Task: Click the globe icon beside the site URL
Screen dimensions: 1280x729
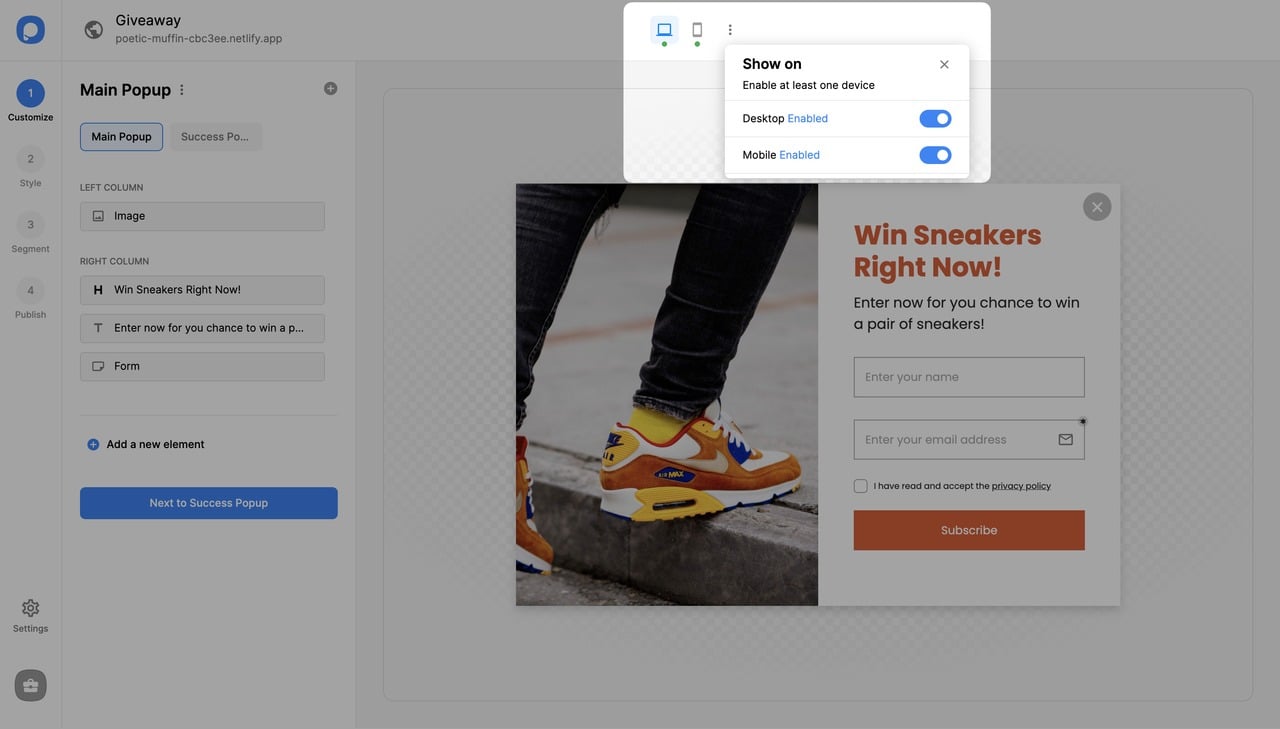Action: [93, 29]
